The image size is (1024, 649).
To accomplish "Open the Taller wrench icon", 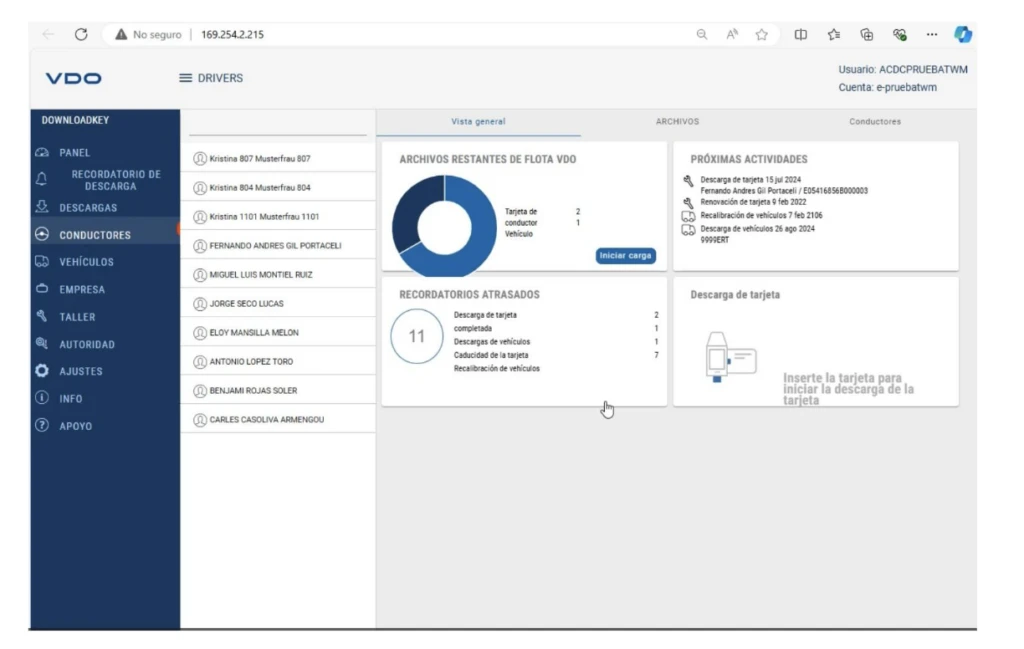I will coord(42,316).
